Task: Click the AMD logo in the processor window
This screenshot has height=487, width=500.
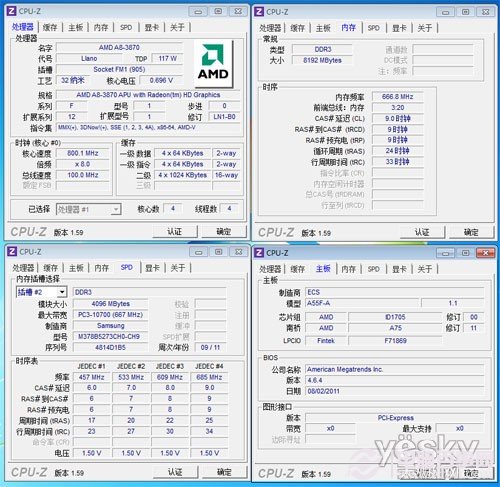Action: 213,63
